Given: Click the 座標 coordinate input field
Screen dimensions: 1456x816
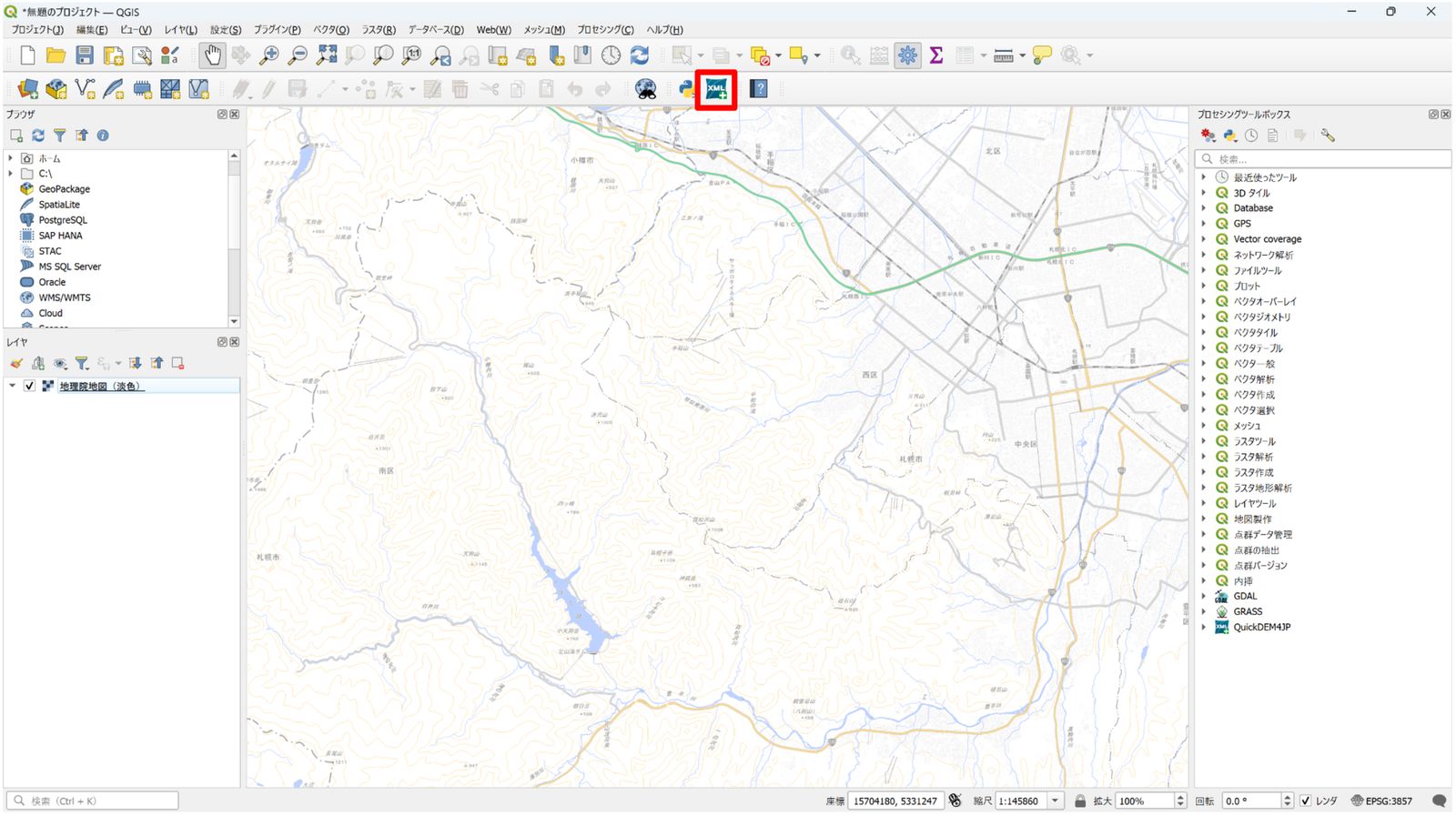Looking at the screenshot, I should click(x=895, y=801).
